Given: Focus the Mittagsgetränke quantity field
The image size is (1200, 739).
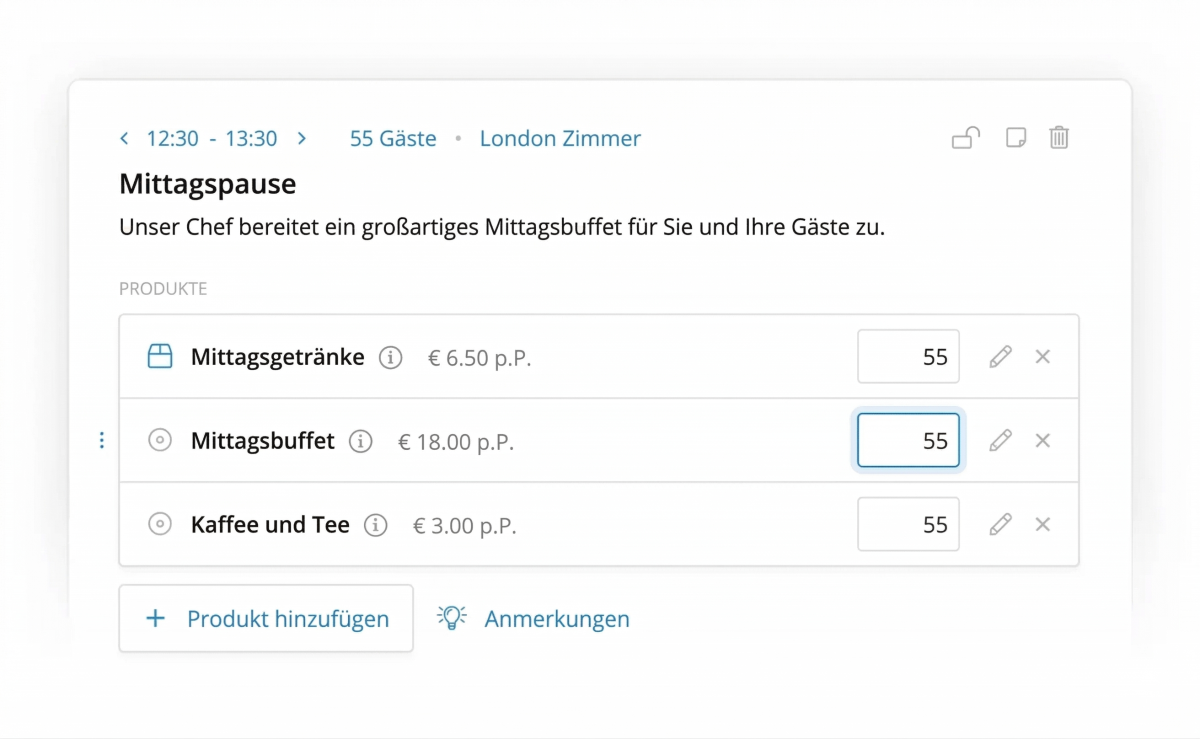Looking at the screenshot, I should pyautogui.click(x=908, y=357).
